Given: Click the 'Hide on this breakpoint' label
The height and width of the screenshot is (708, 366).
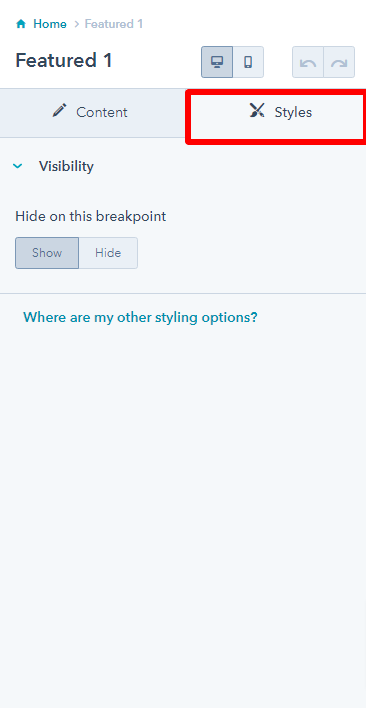Looking at the screenshot, I should [x=91, y=217].
